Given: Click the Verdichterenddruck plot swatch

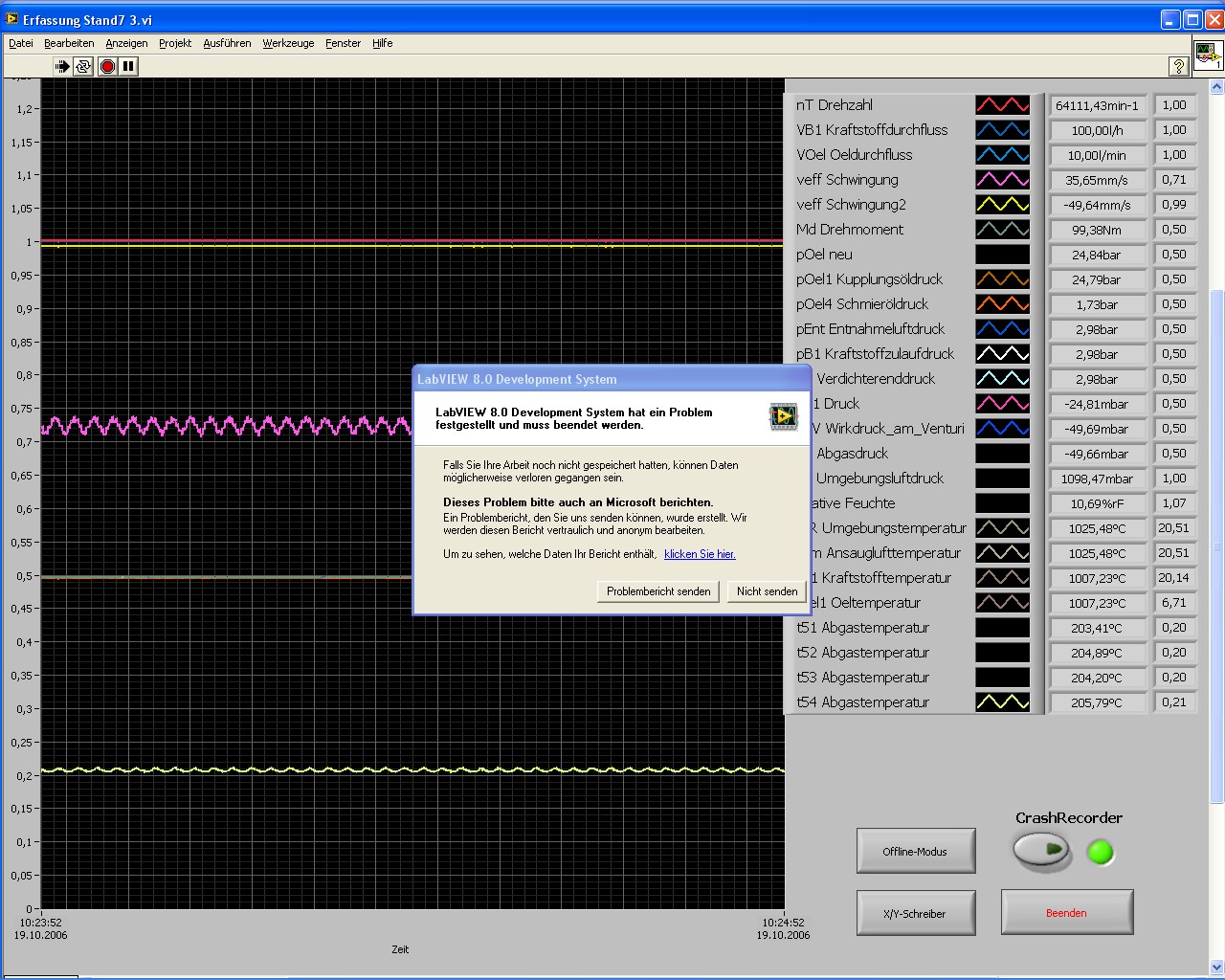Looking at the screenshot, I should 1003,379.
